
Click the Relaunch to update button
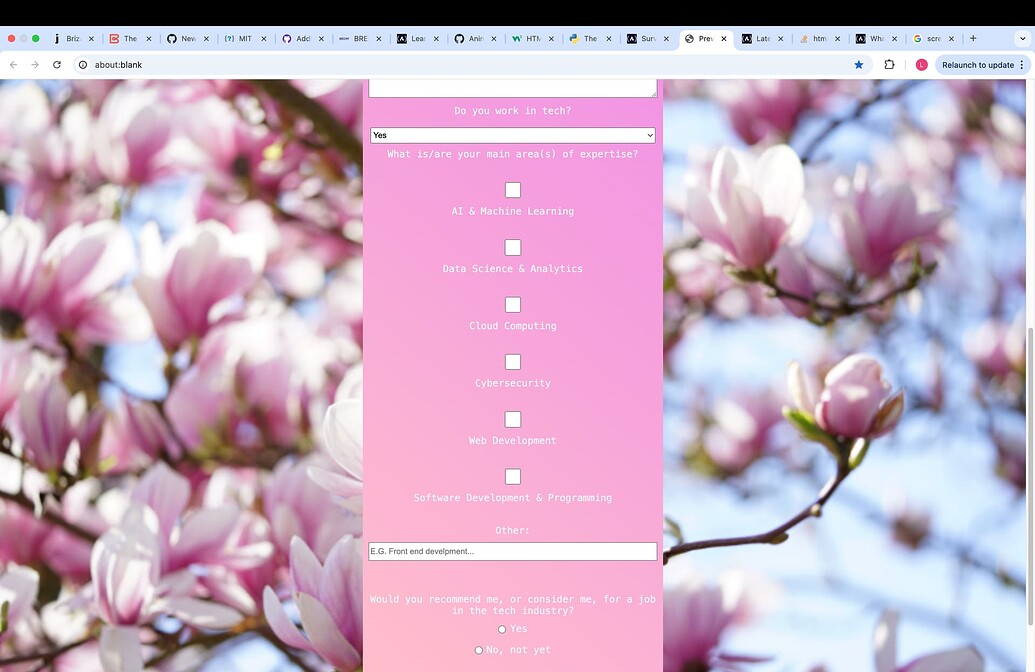977,64
